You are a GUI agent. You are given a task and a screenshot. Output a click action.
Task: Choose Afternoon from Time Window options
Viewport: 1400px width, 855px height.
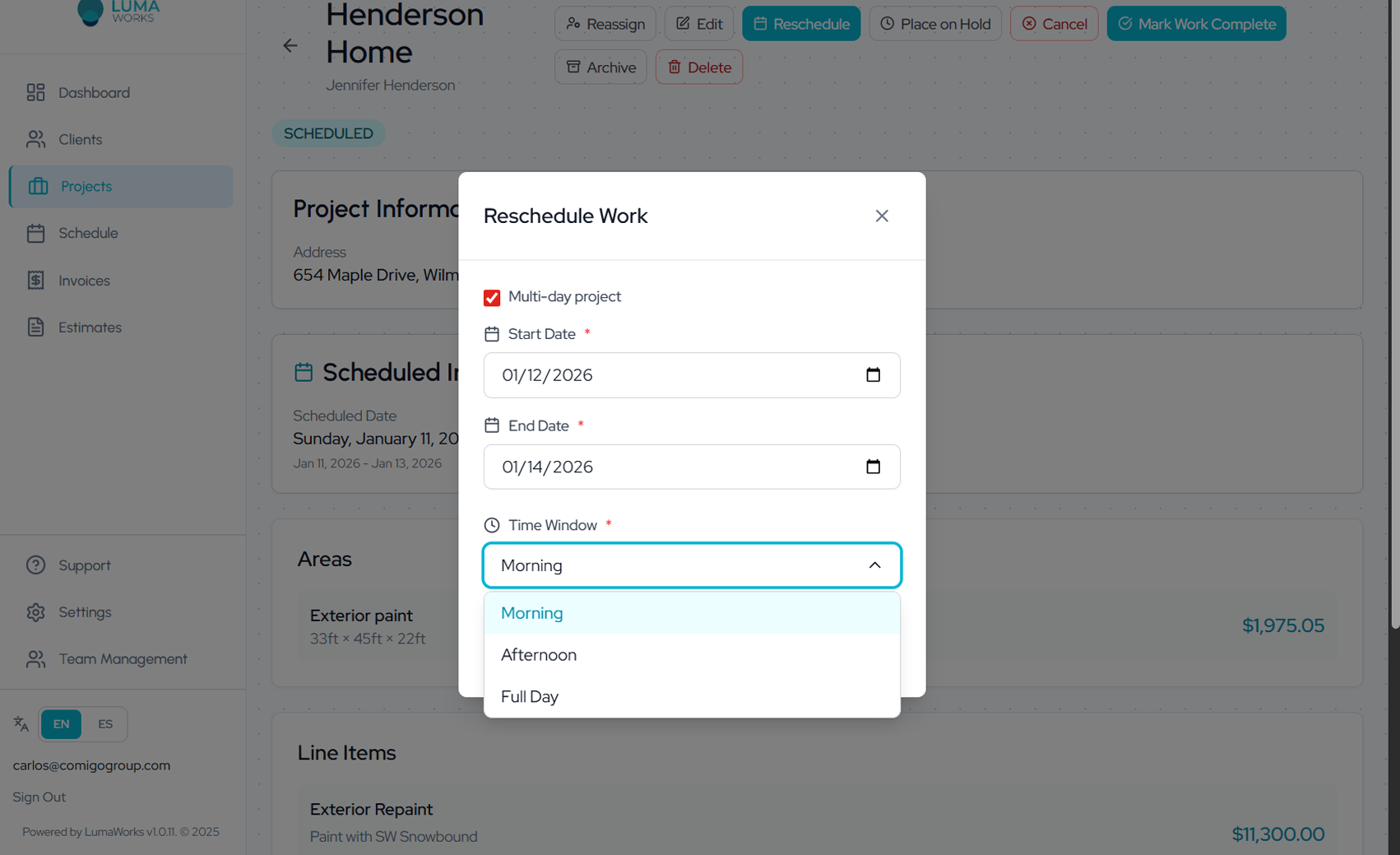tap(539, 655)
